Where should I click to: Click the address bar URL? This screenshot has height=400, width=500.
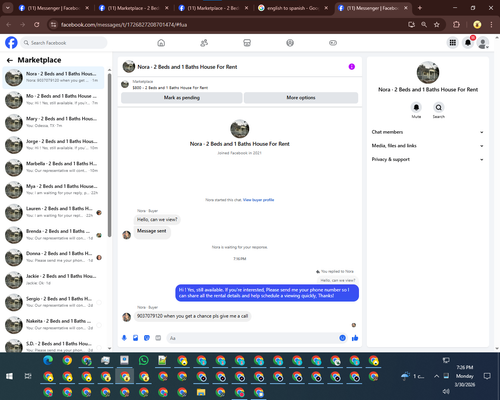[124, 25]
